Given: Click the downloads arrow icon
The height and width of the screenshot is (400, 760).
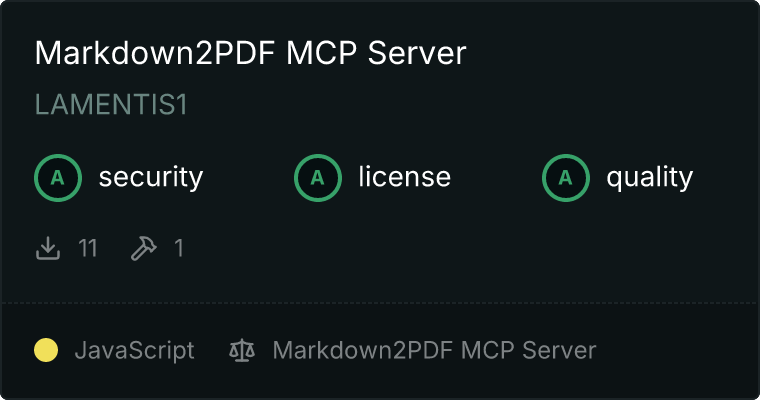Looking at the screenshot, I should coord(48,248).
